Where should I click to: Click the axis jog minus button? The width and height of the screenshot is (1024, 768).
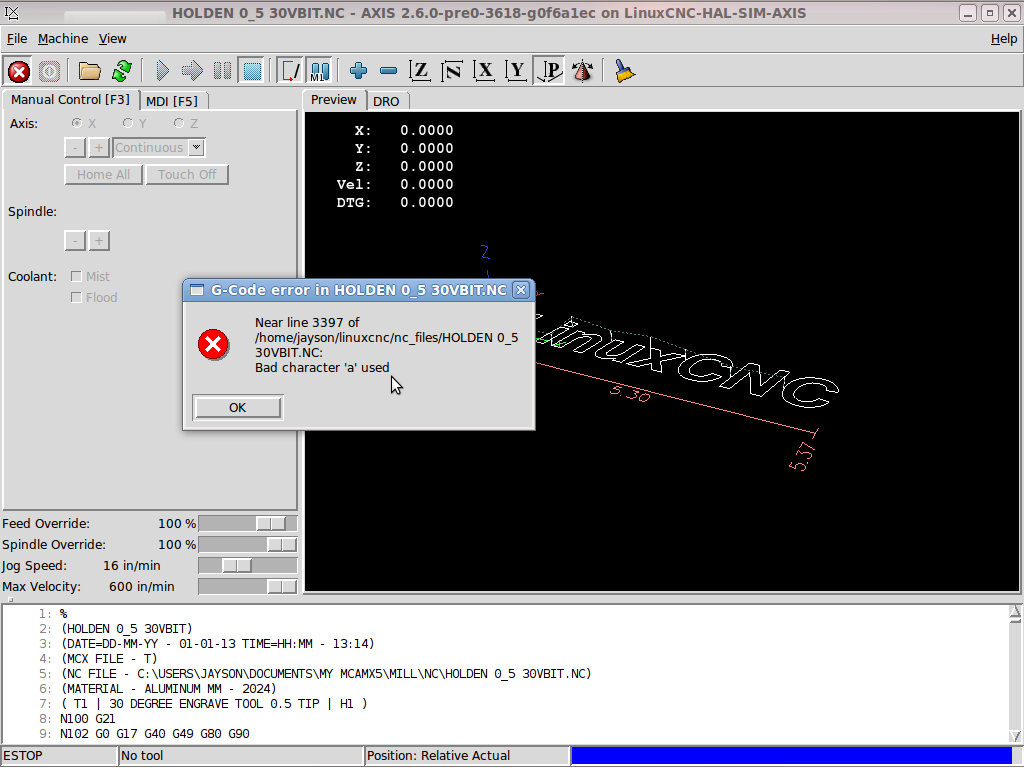(75, 148)
